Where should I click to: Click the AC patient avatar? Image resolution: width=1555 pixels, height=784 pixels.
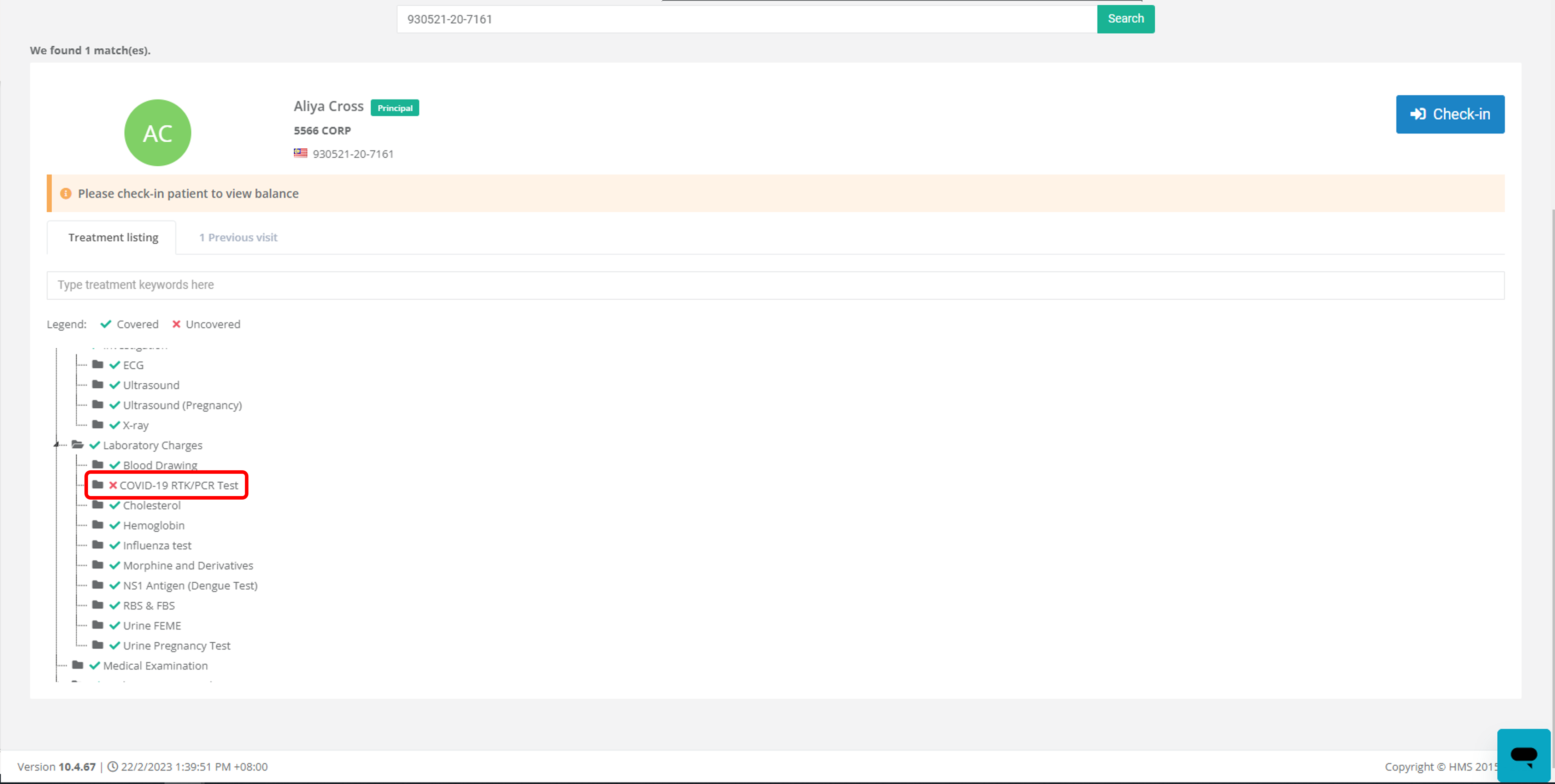tap(158, 133)
